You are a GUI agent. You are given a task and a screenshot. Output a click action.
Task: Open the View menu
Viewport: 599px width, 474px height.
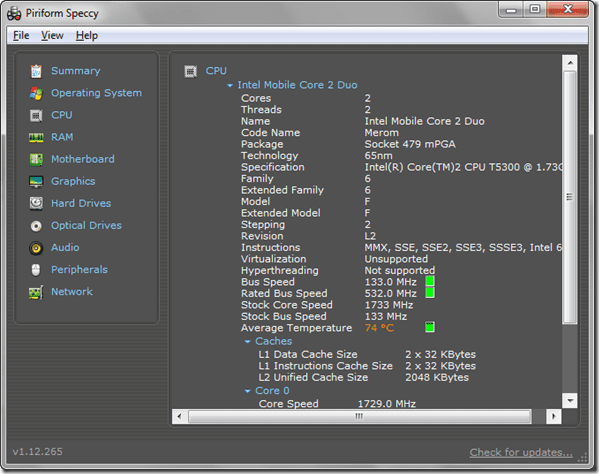52,36
